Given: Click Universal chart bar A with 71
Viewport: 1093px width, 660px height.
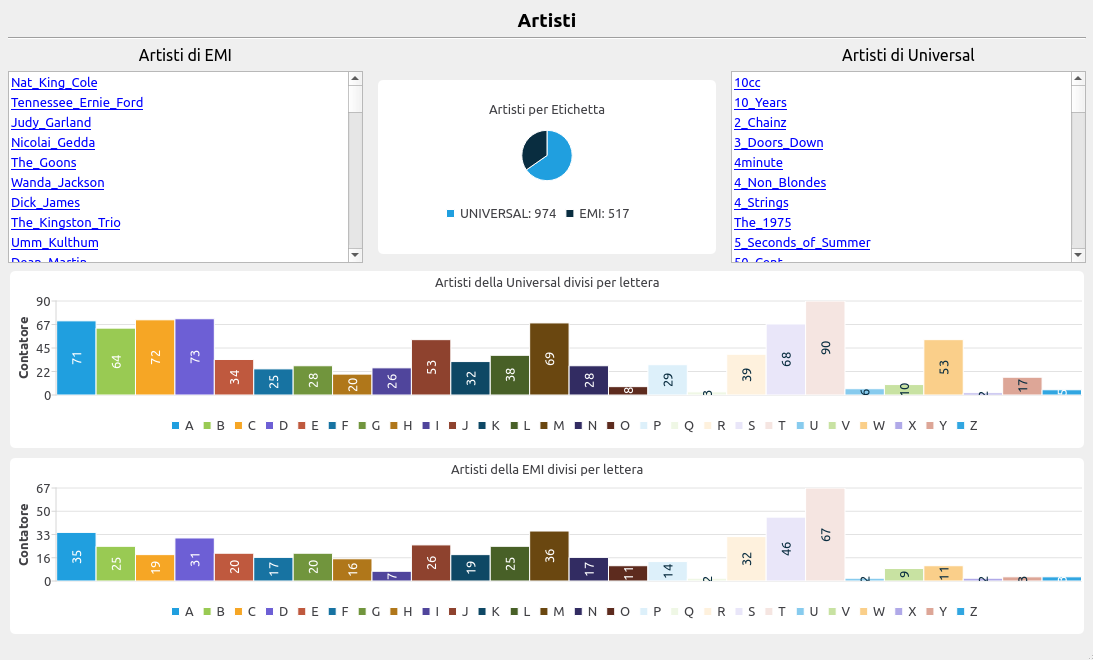Looking at the screenshot, I should [76, 358].
